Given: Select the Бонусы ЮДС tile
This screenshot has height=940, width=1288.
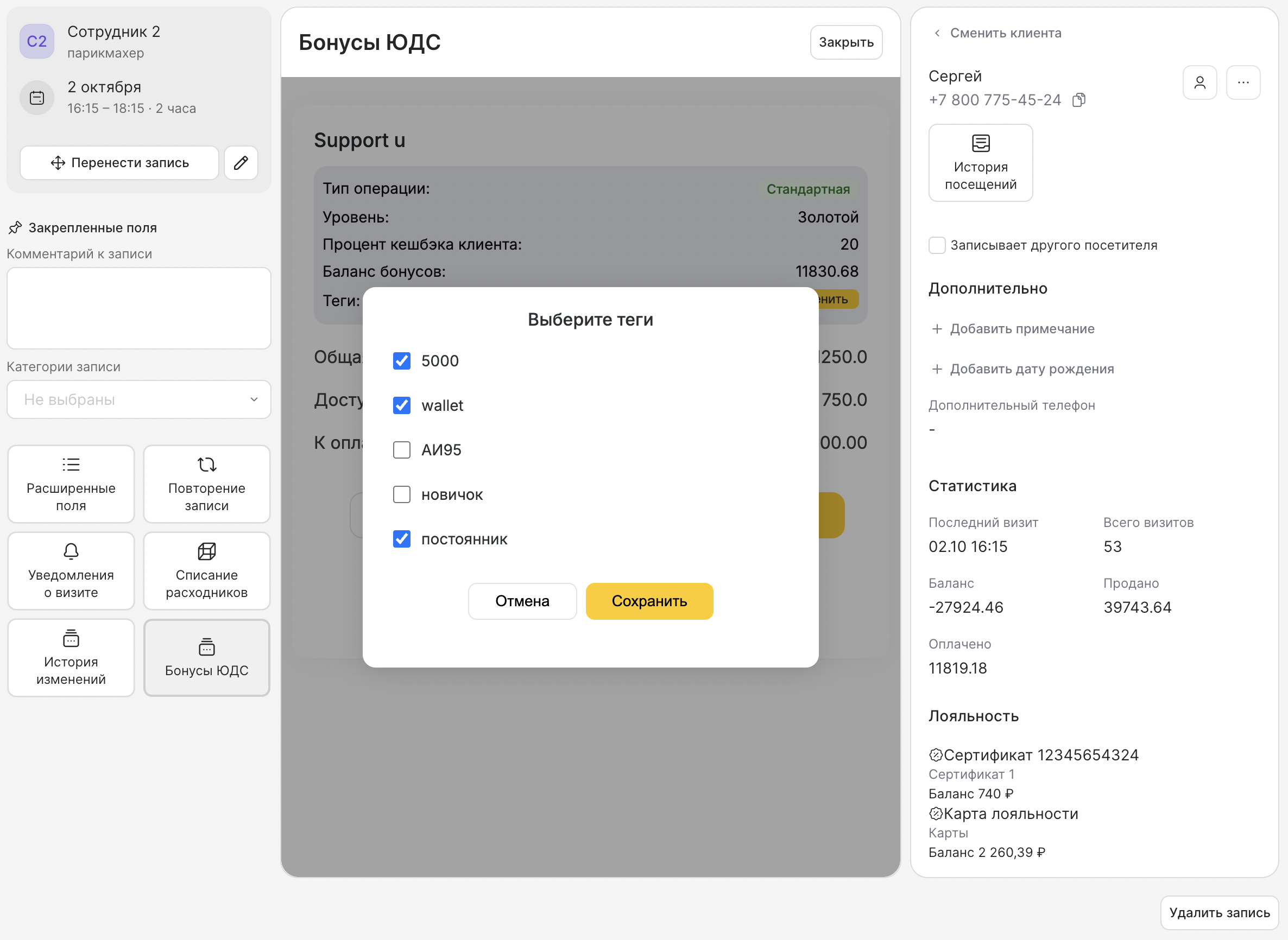Looking at the screenshot, I should [x=206, y=658].
